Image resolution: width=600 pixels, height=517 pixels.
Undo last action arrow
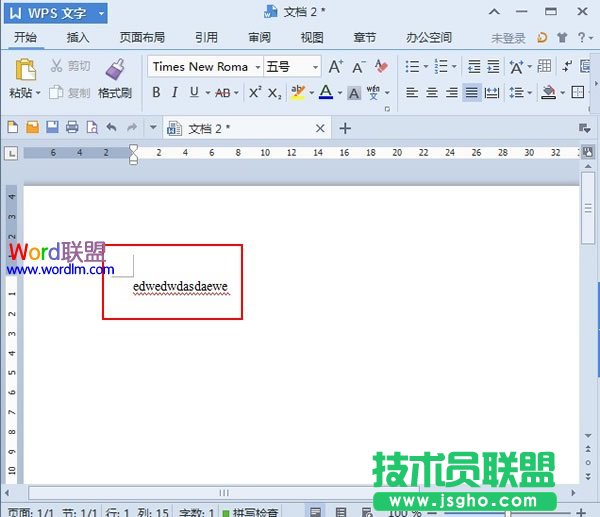(111, 127)
